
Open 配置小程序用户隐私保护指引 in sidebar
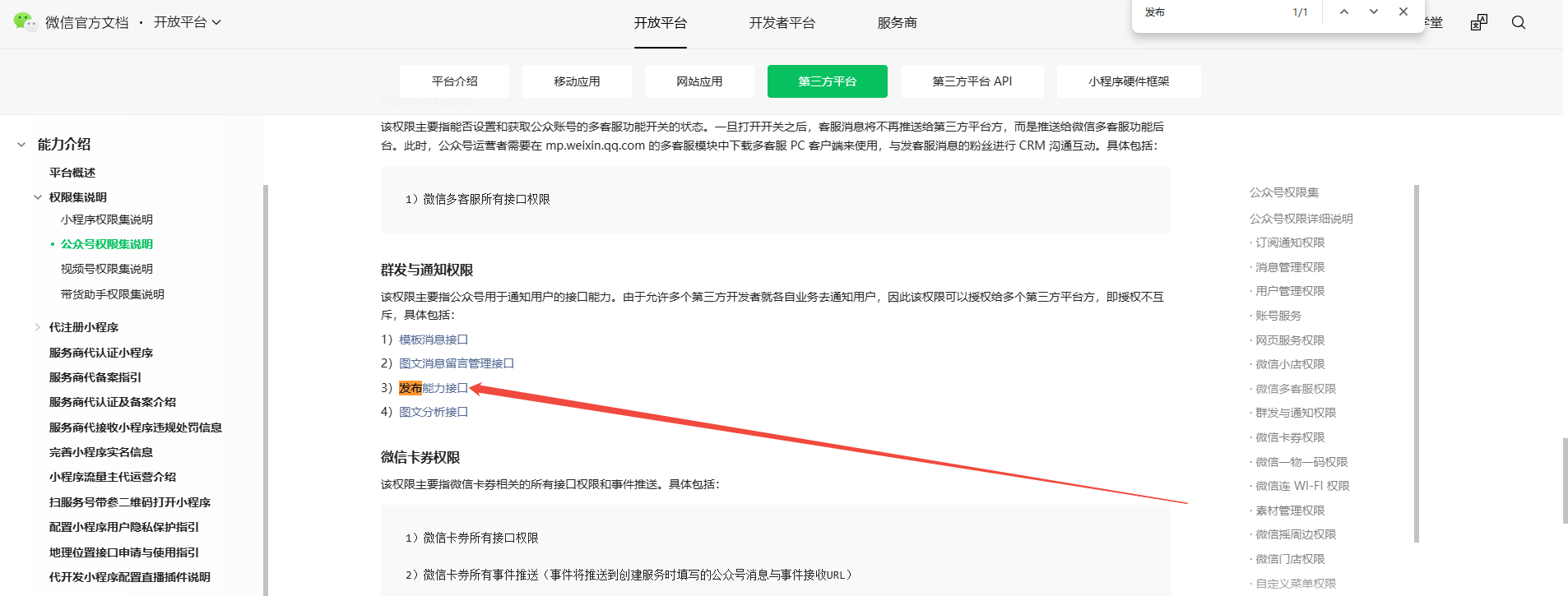coord(124,527)
